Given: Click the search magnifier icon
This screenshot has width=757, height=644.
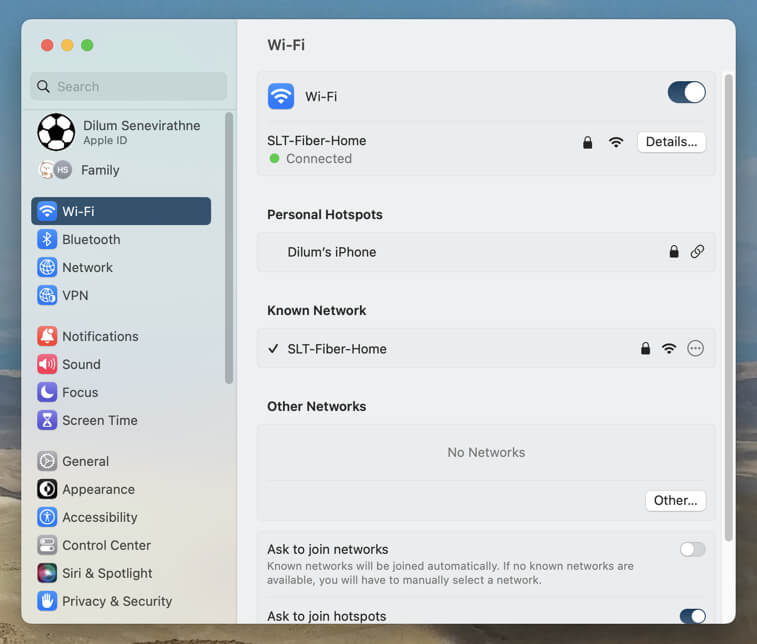Looking at the screenshot, I should [x=43, y=86].
